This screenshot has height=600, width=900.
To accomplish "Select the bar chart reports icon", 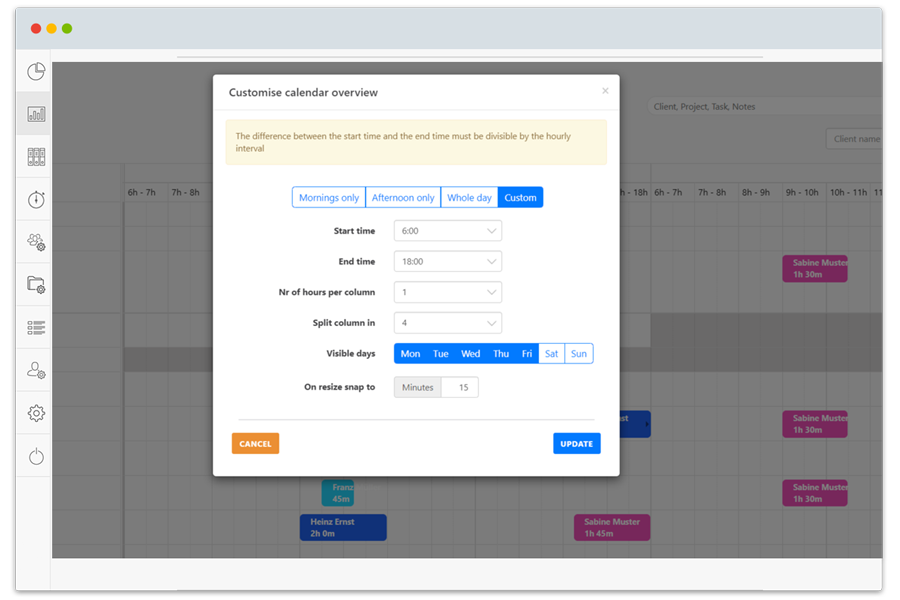I will pos(35,112).
